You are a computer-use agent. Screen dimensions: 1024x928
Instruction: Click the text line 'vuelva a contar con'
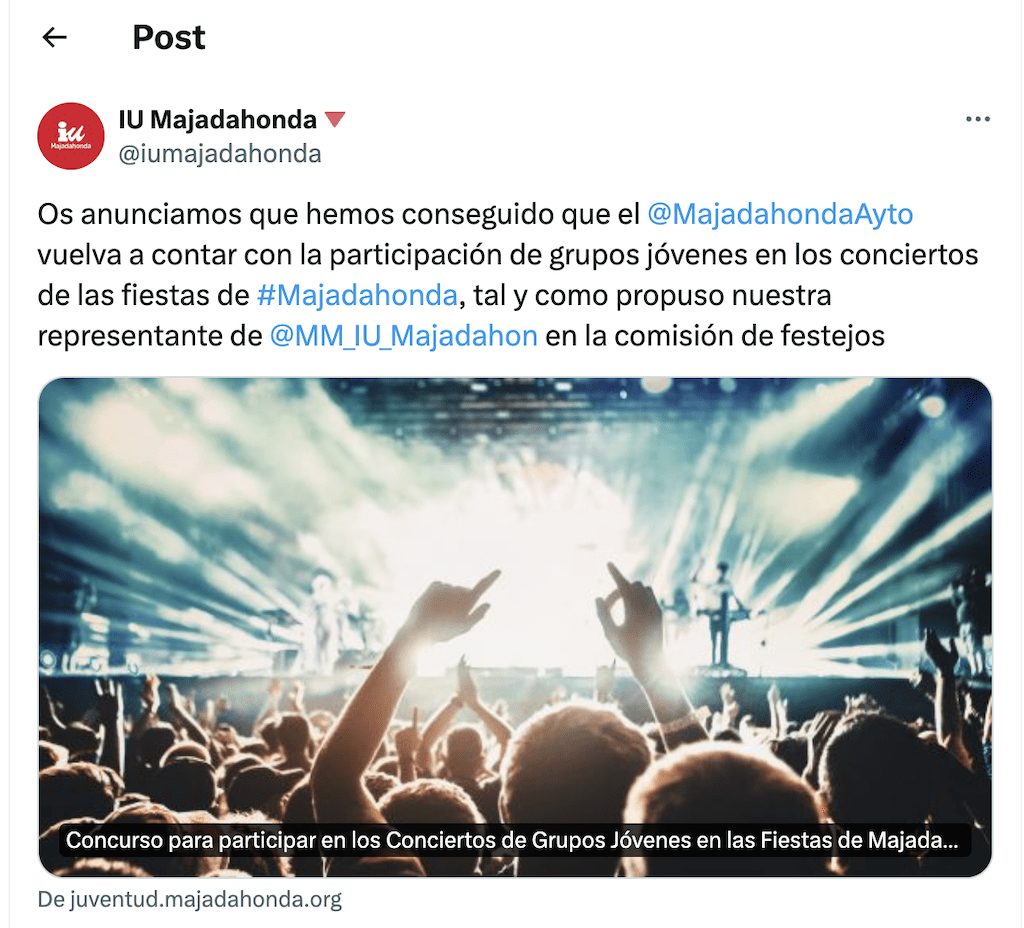[x=508, y=255]
